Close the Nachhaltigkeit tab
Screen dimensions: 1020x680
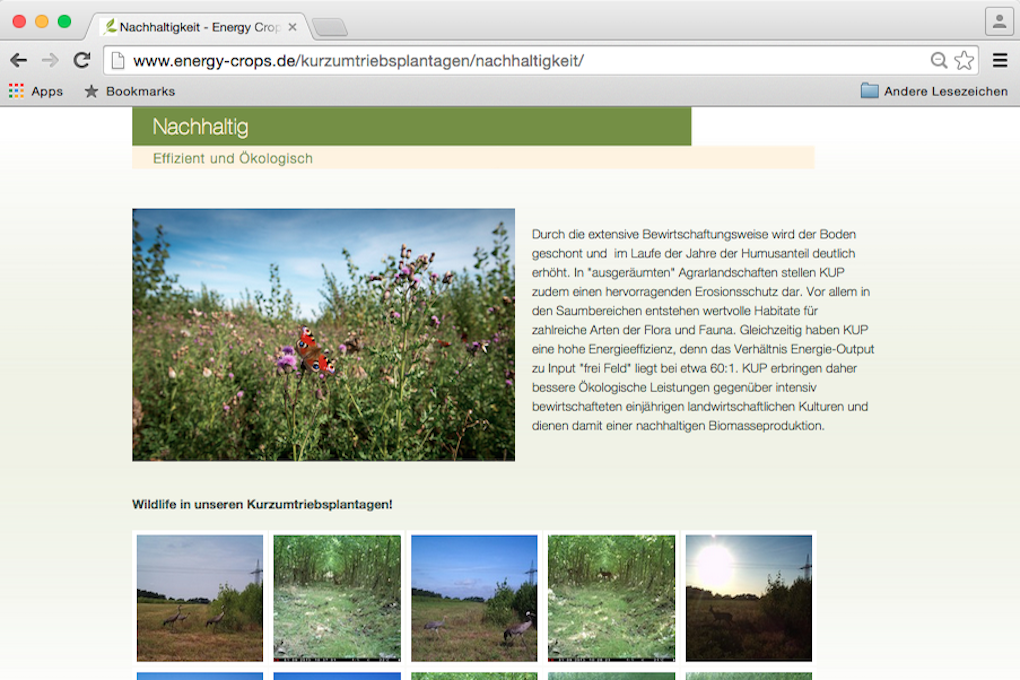[293, 27]
